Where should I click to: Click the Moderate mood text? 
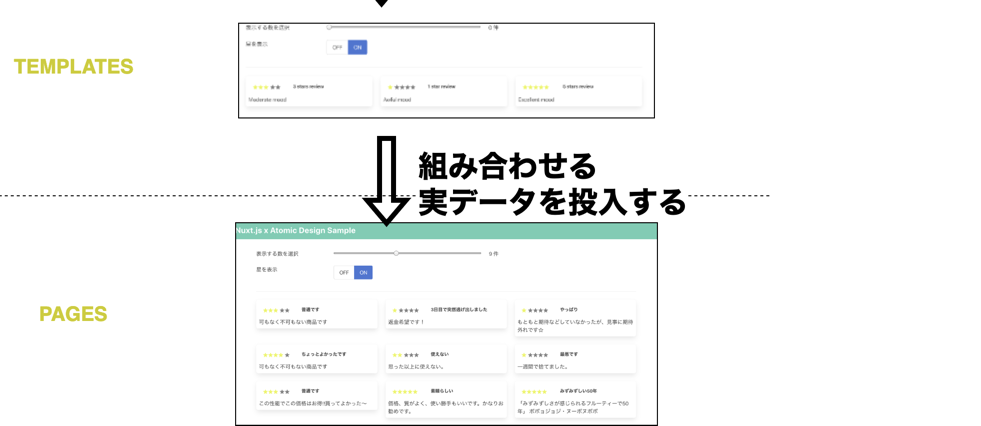point(268,99)
